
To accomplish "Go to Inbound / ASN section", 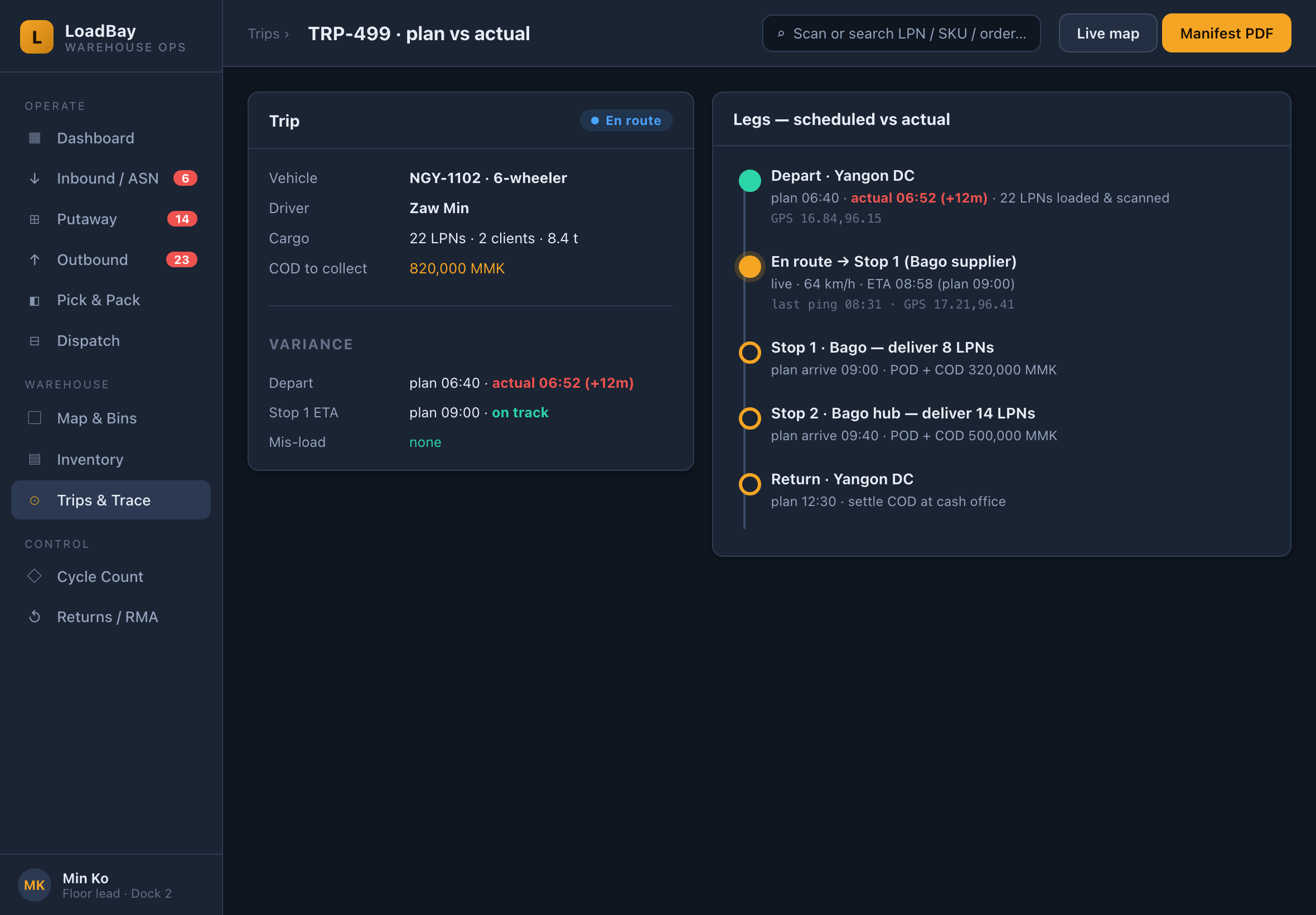I will point(111,179).
